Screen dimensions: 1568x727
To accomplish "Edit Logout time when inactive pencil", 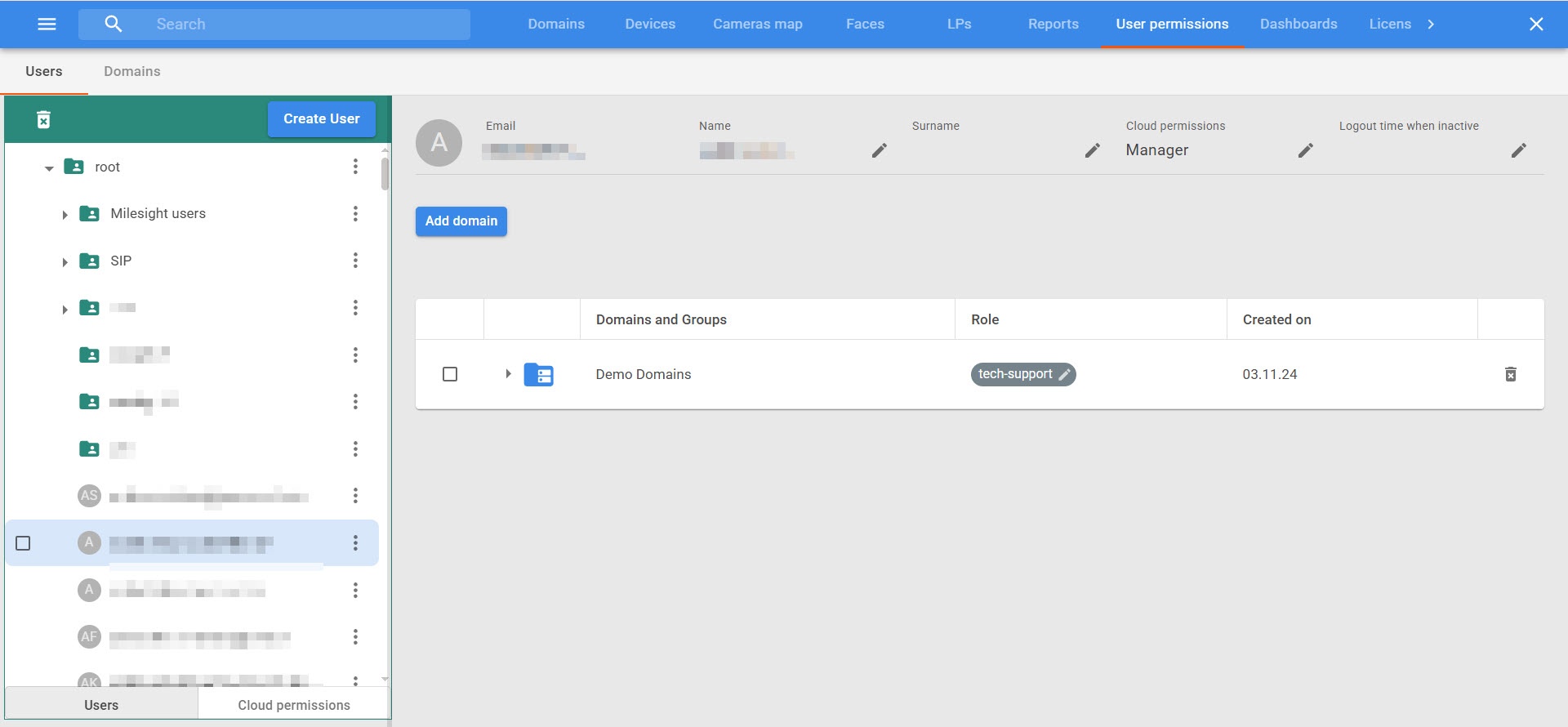I will [1518, 150].
